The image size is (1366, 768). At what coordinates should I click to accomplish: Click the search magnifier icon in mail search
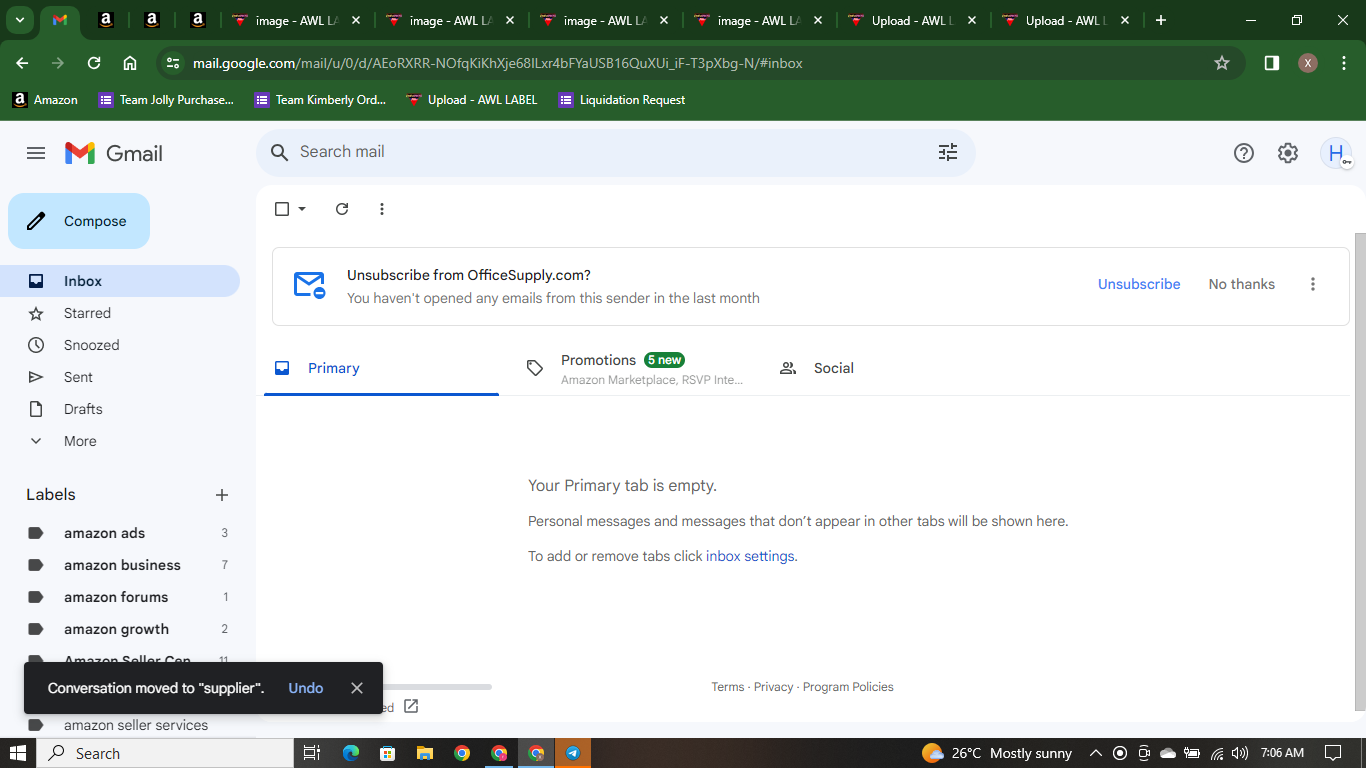(279, 152)
